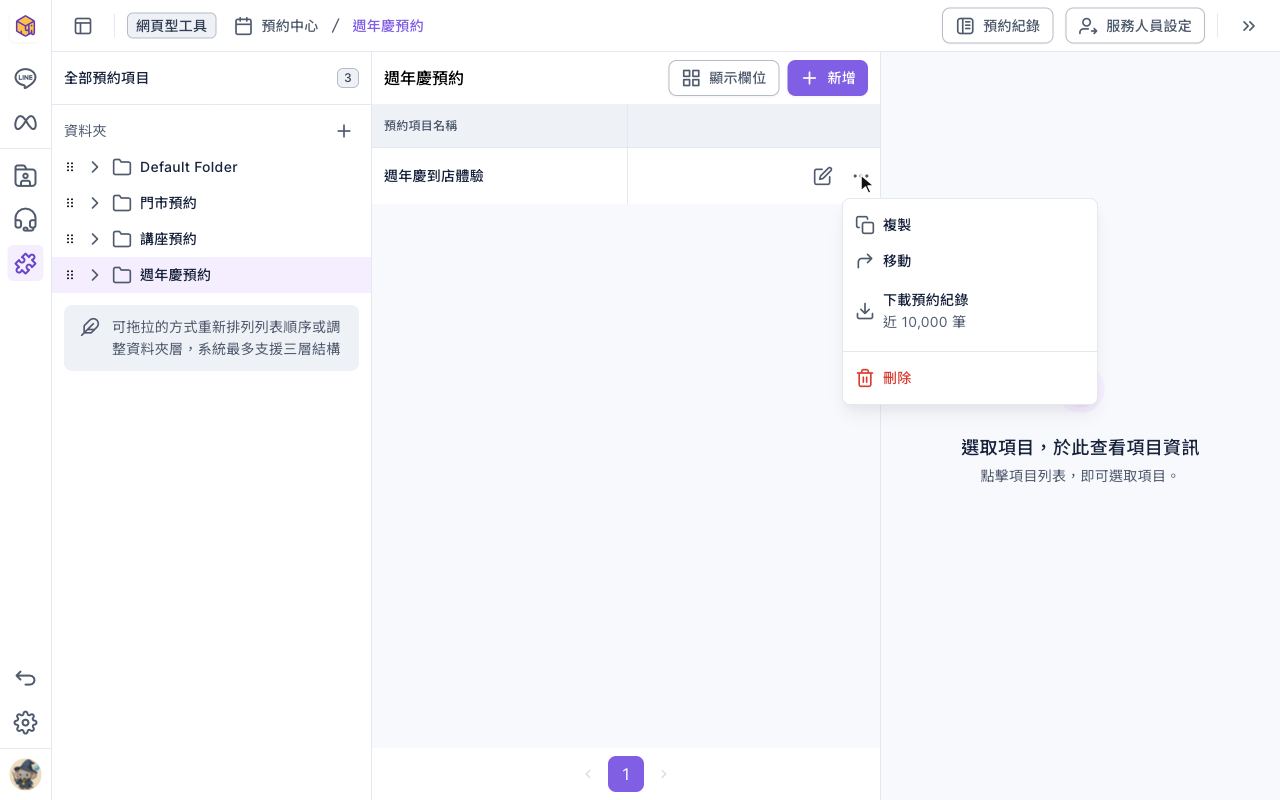Open the LINE channel icon in sidebar
The image size is (1280, 800).
point(25,78)
